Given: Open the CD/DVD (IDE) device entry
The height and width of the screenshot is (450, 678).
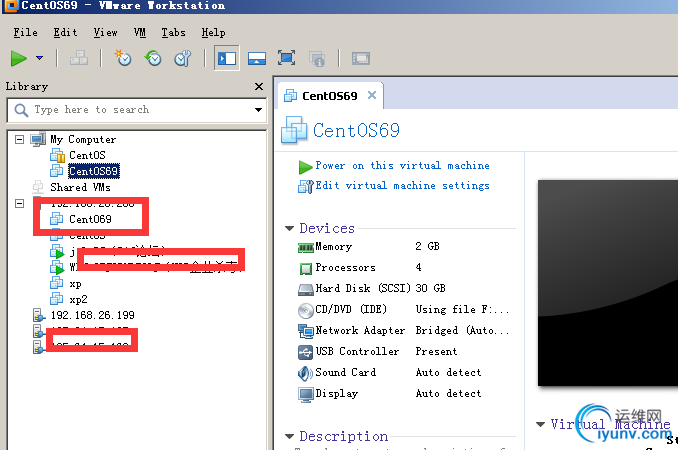Looking at the screenshot, I should (351, 309).
